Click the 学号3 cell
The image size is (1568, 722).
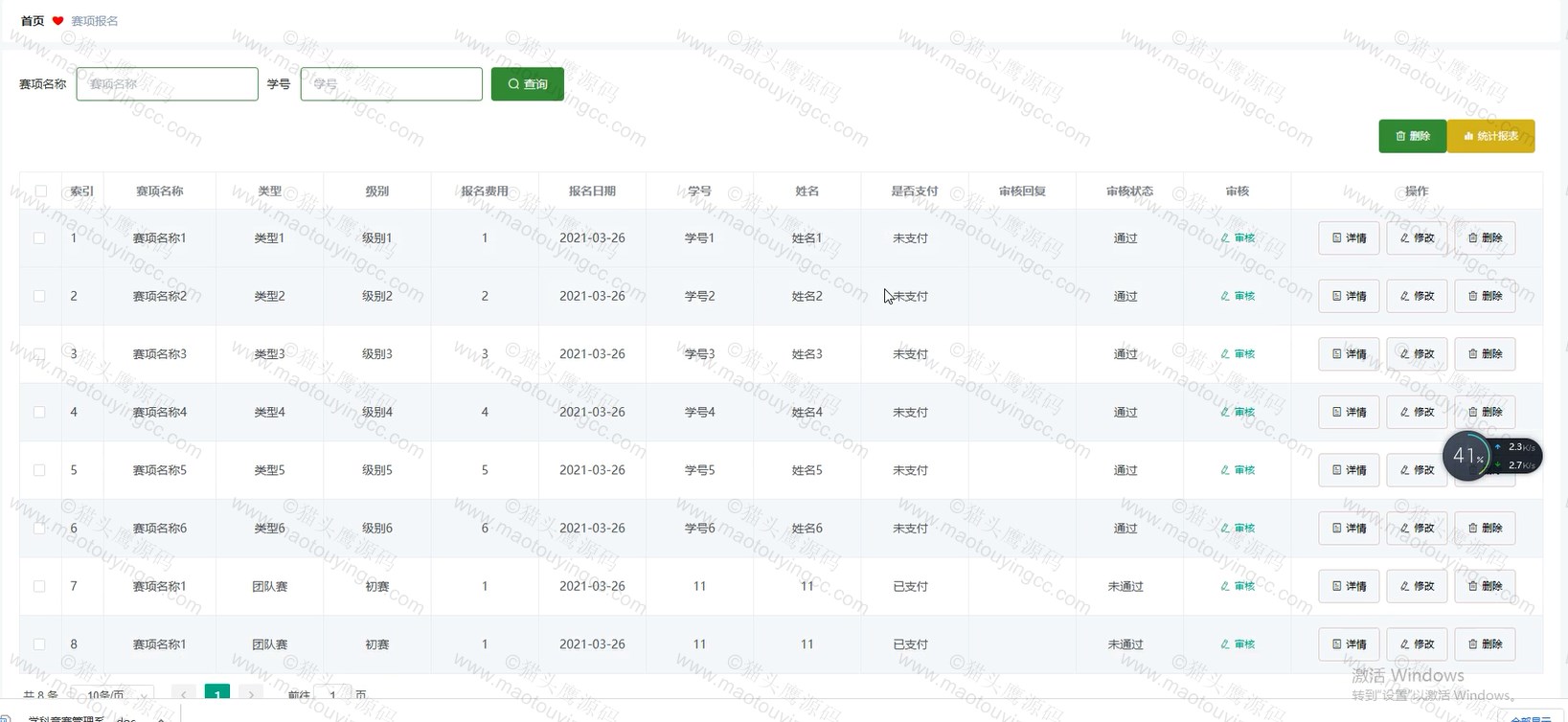(699, 354)
